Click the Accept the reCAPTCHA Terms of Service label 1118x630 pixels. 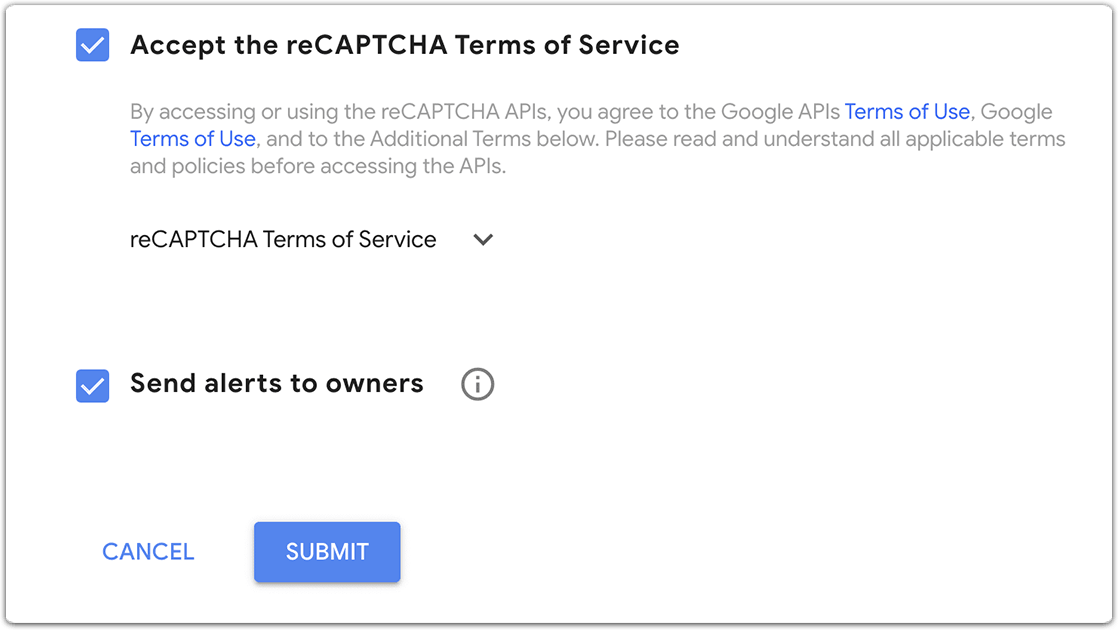404,45
